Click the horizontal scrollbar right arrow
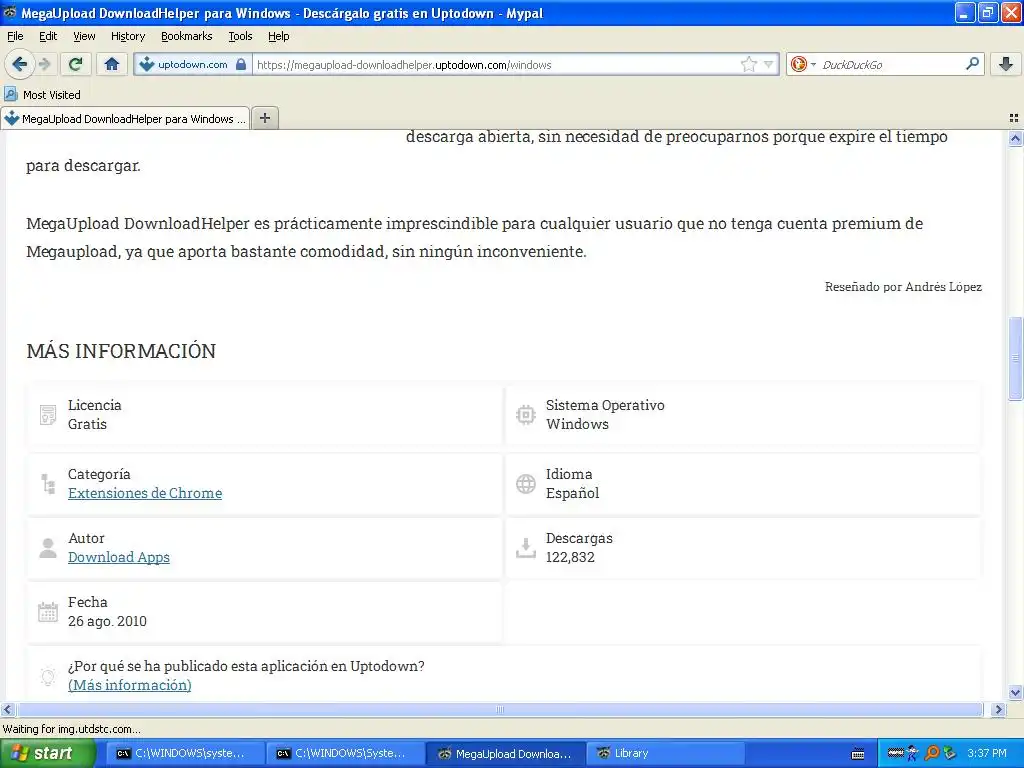The height and width of the screenshot is (768, 1024). click(998, 709)
